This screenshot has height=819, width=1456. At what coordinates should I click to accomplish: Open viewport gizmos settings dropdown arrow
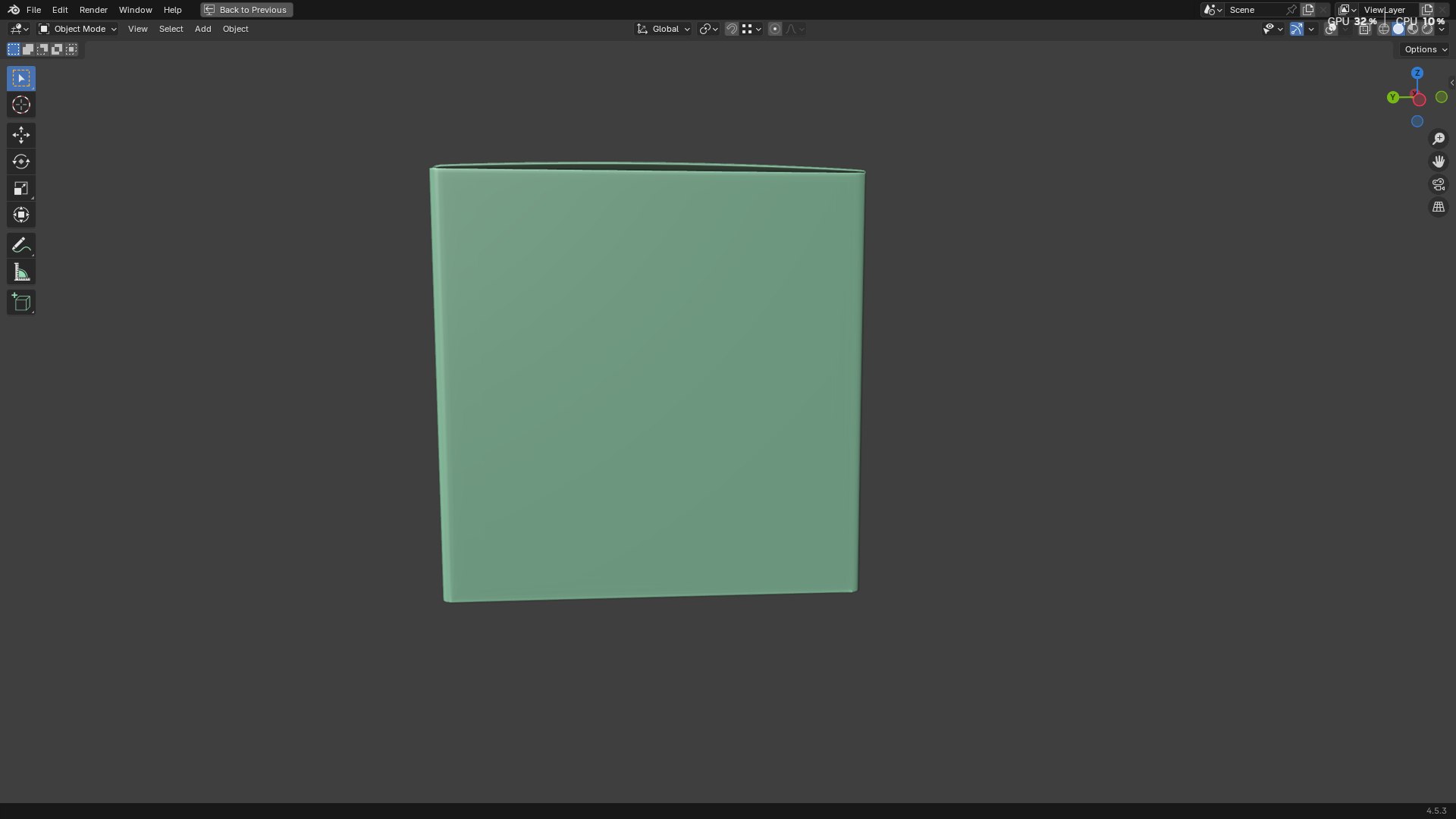1311,29
